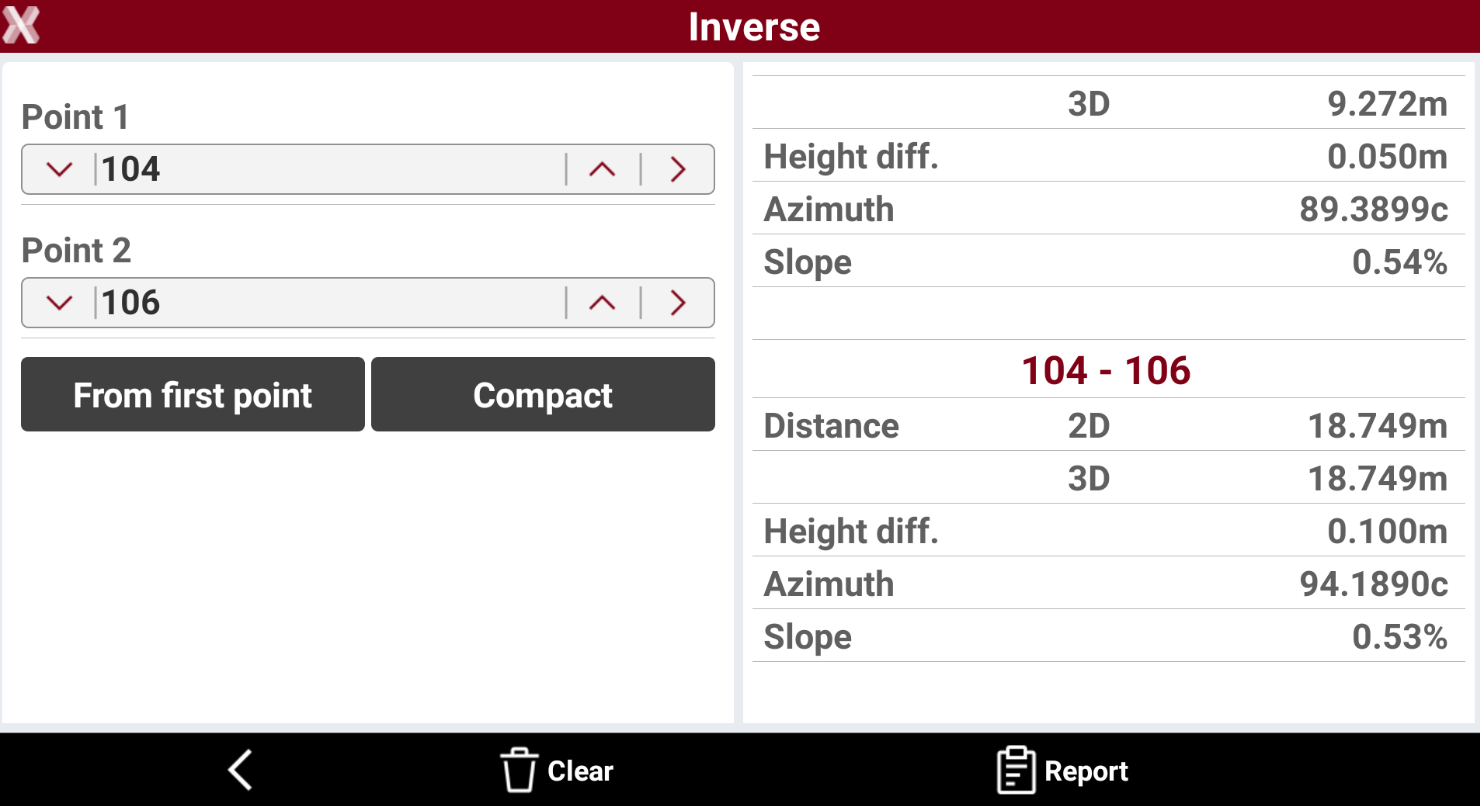Screen dimensions: 1480x806
Task: Select the 104 - 106 result heading
Action: [1106, 371]
